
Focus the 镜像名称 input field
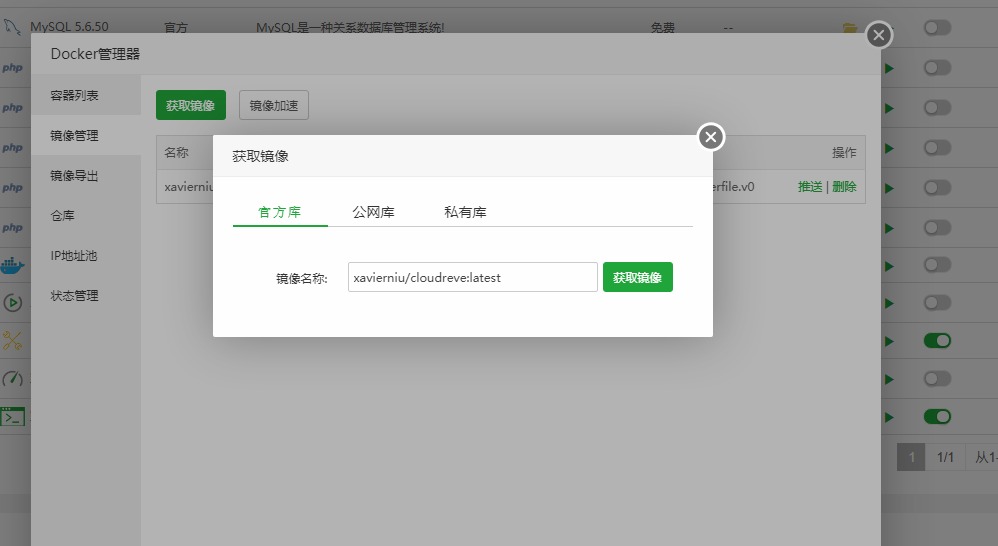point(473,277)
